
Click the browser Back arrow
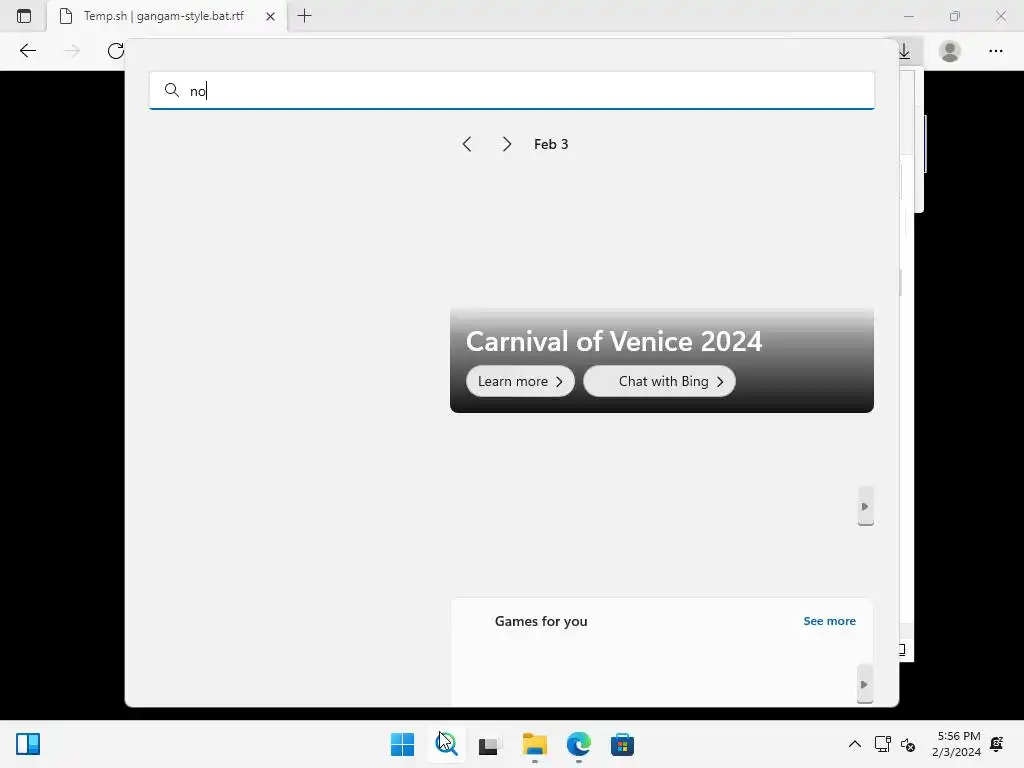27,51
